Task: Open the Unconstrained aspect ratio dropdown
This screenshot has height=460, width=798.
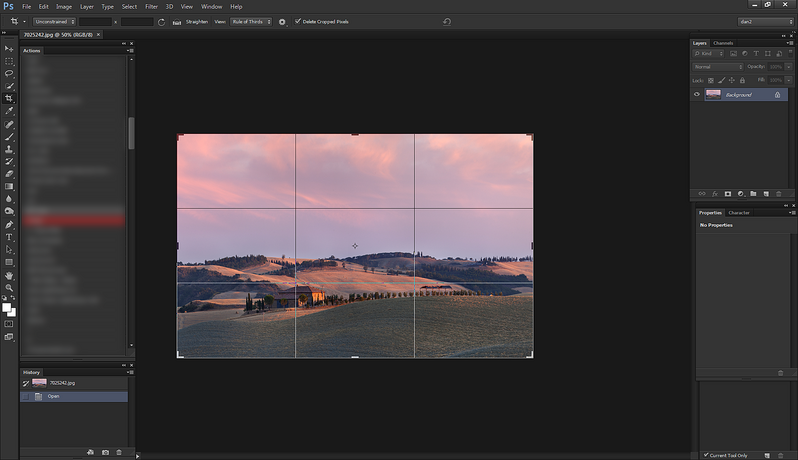Action: [x=54, y=22]
